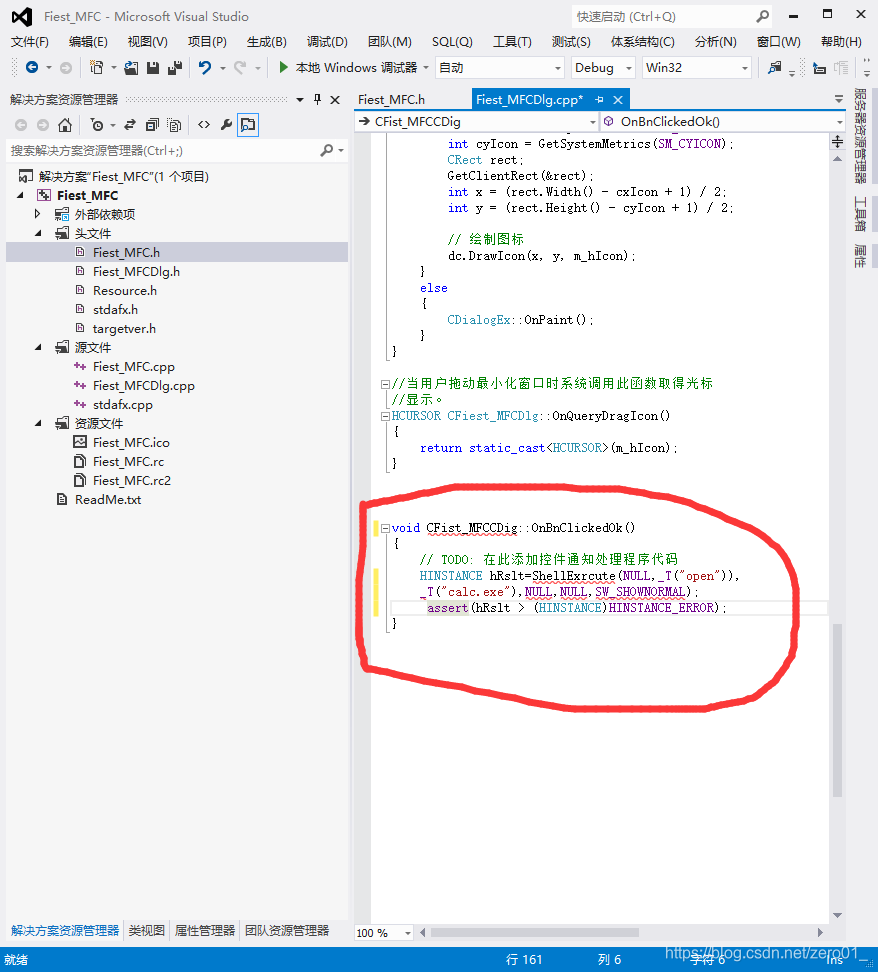Pin the Fiest_MFCDlg.cpp tab
Screen dimensions: 878x972
point(600,99)
